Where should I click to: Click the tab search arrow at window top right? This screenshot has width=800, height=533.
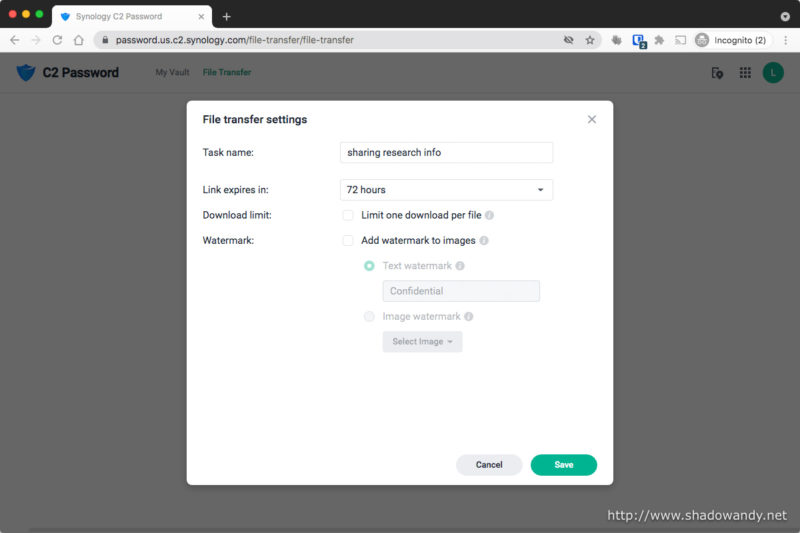pyautogui.click(x=785, y=17)
